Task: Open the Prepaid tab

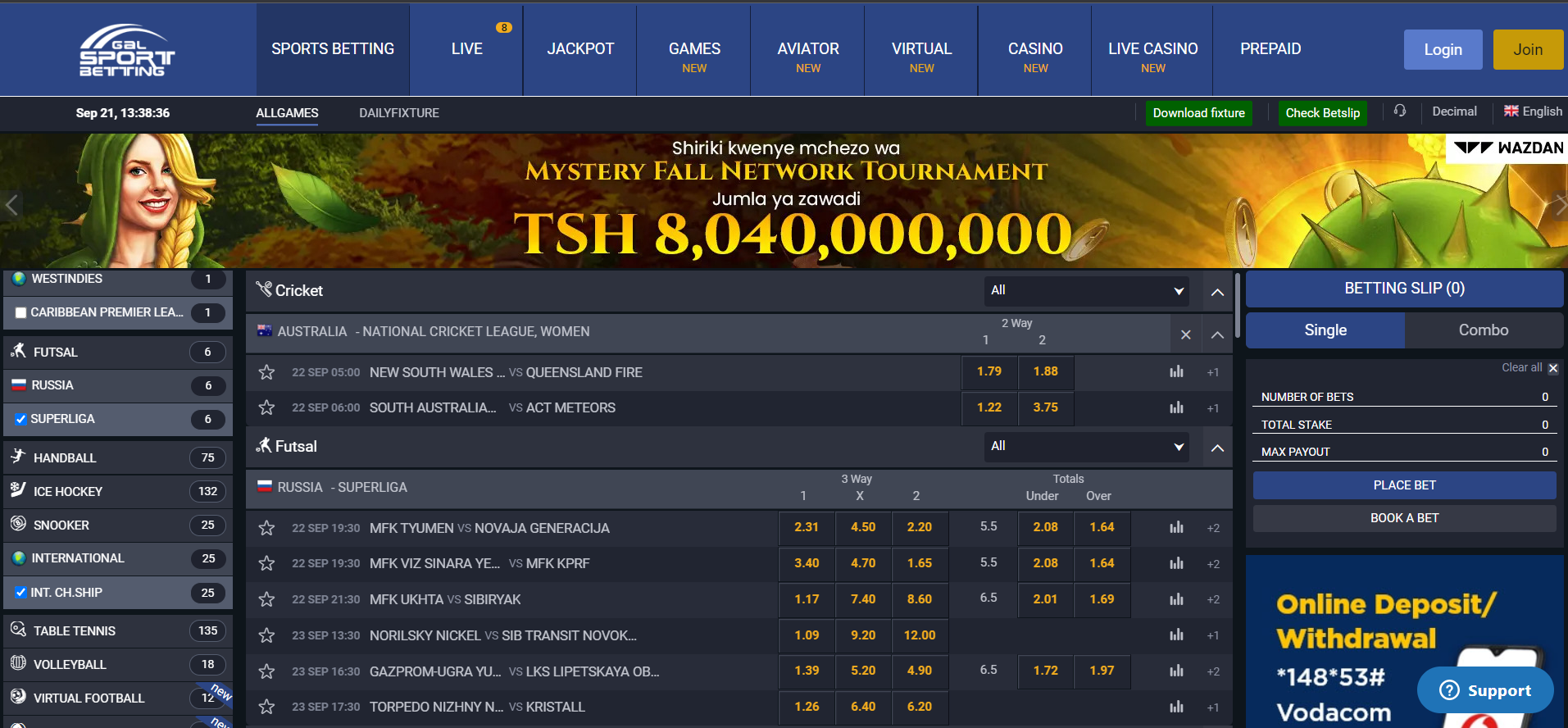Action: 1270,49
